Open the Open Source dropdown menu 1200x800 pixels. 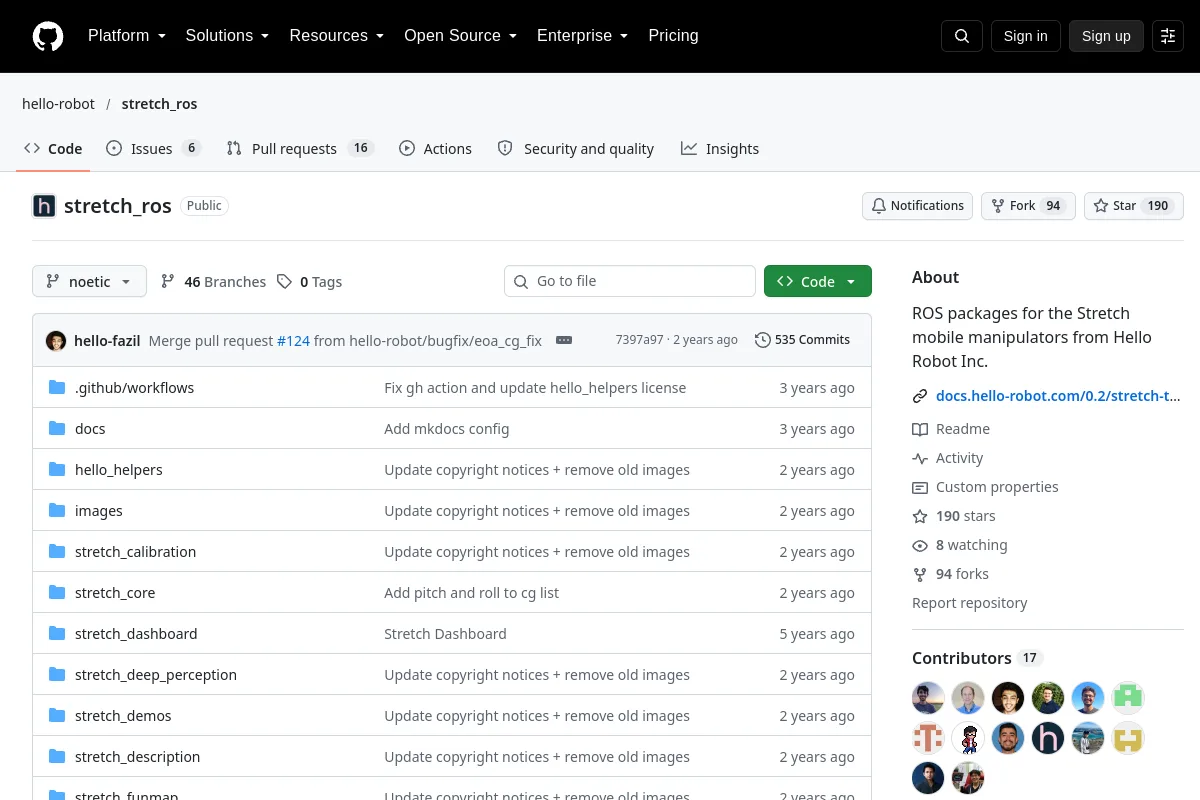tap(460, 36)
